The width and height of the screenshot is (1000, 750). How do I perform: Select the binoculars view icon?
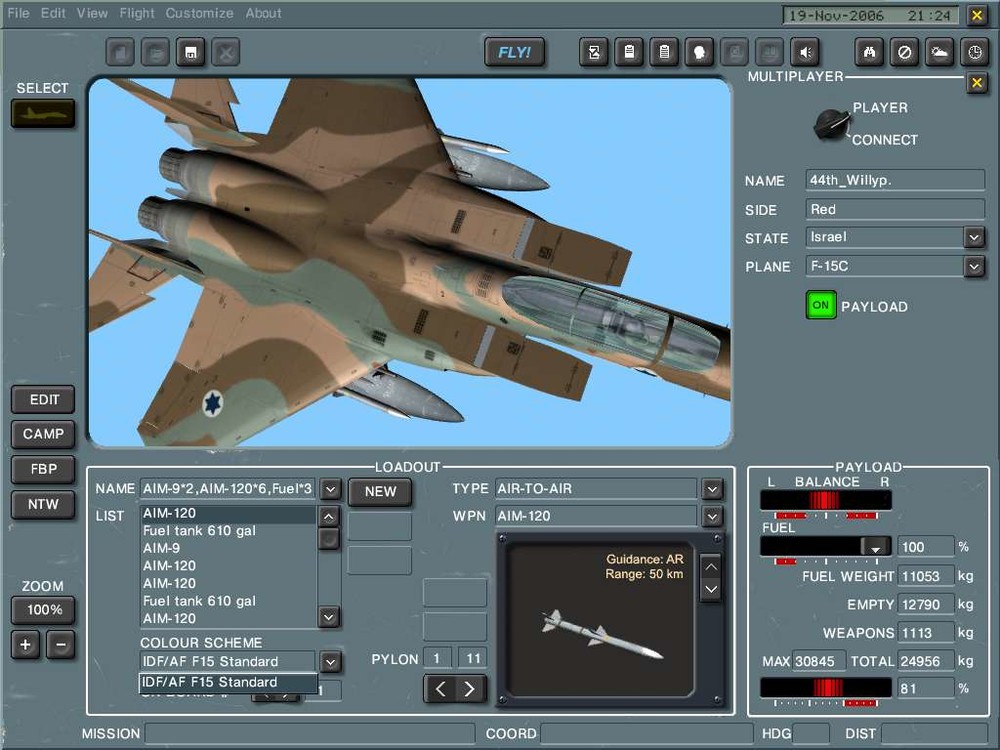[869, 51]
